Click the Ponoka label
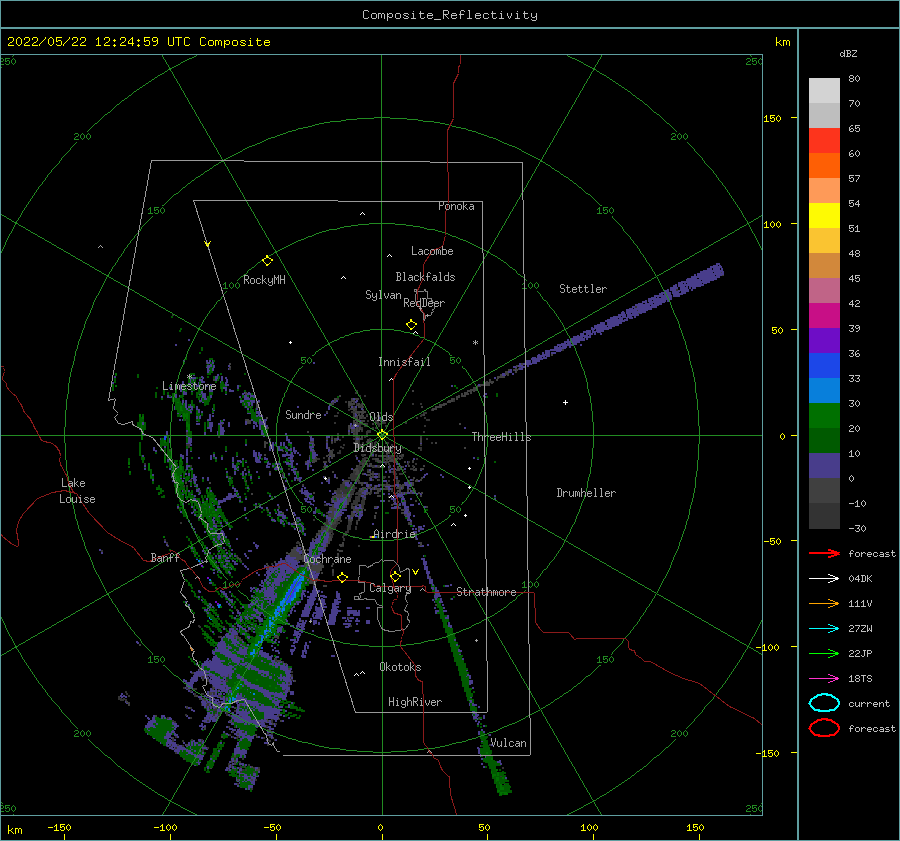This screenshot has height=841, width=900. point(456,206)
